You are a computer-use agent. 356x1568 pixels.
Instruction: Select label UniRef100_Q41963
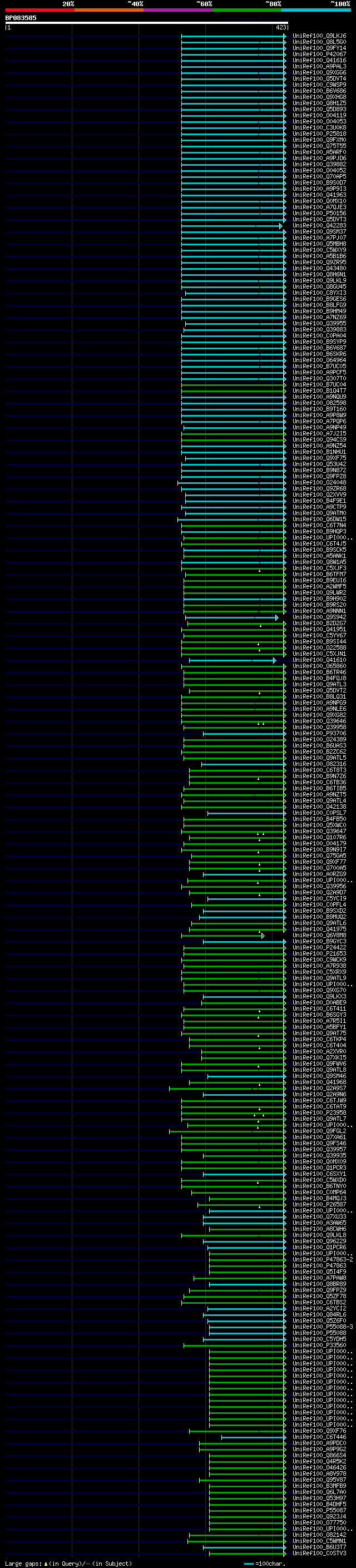coord(319,195)
